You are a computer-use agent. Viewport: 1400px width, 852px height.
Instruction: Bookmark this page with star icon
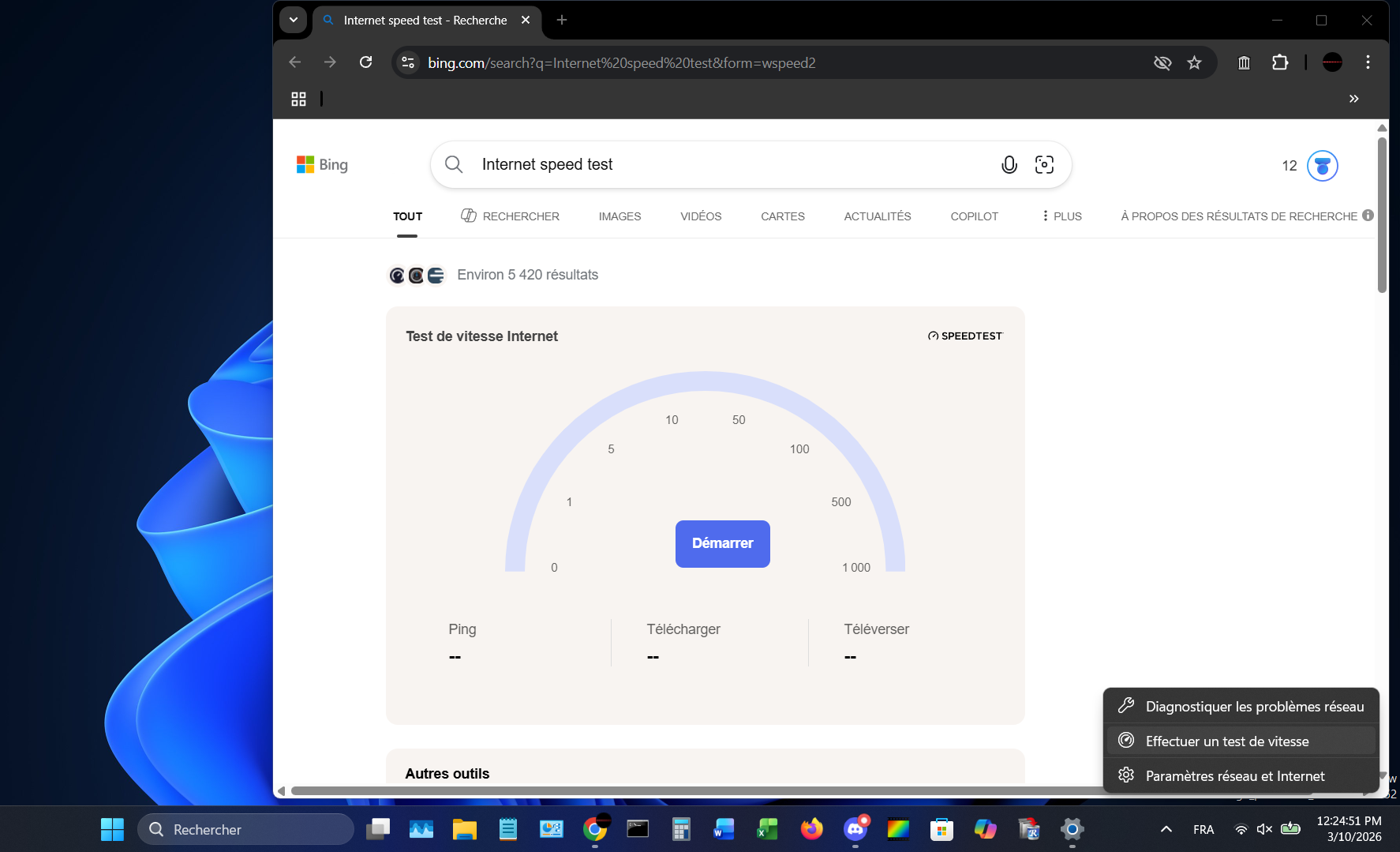click(1194, 62)
